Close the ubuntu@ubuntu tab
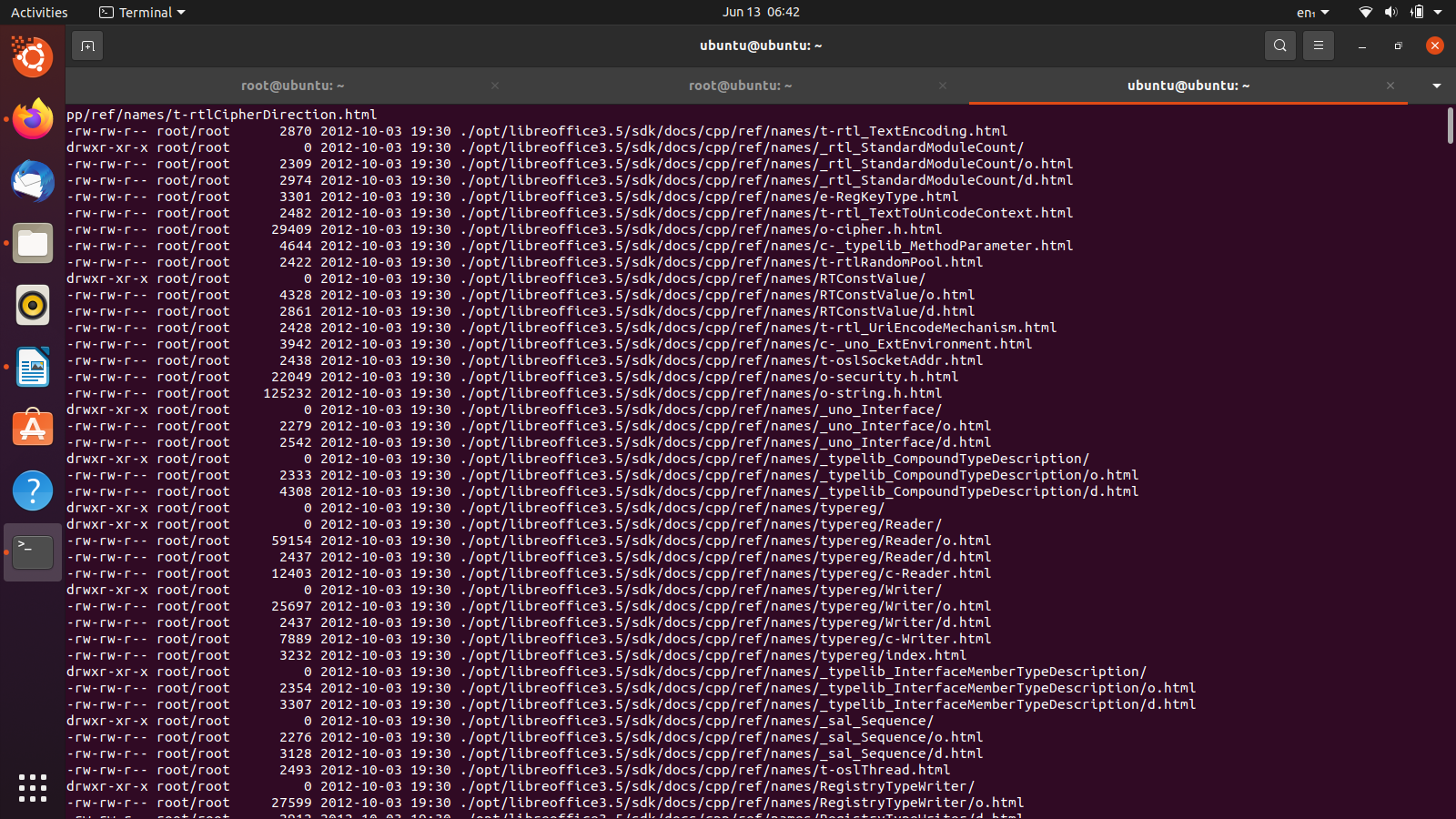The image size is (1456, 819). coord(1390,86)
